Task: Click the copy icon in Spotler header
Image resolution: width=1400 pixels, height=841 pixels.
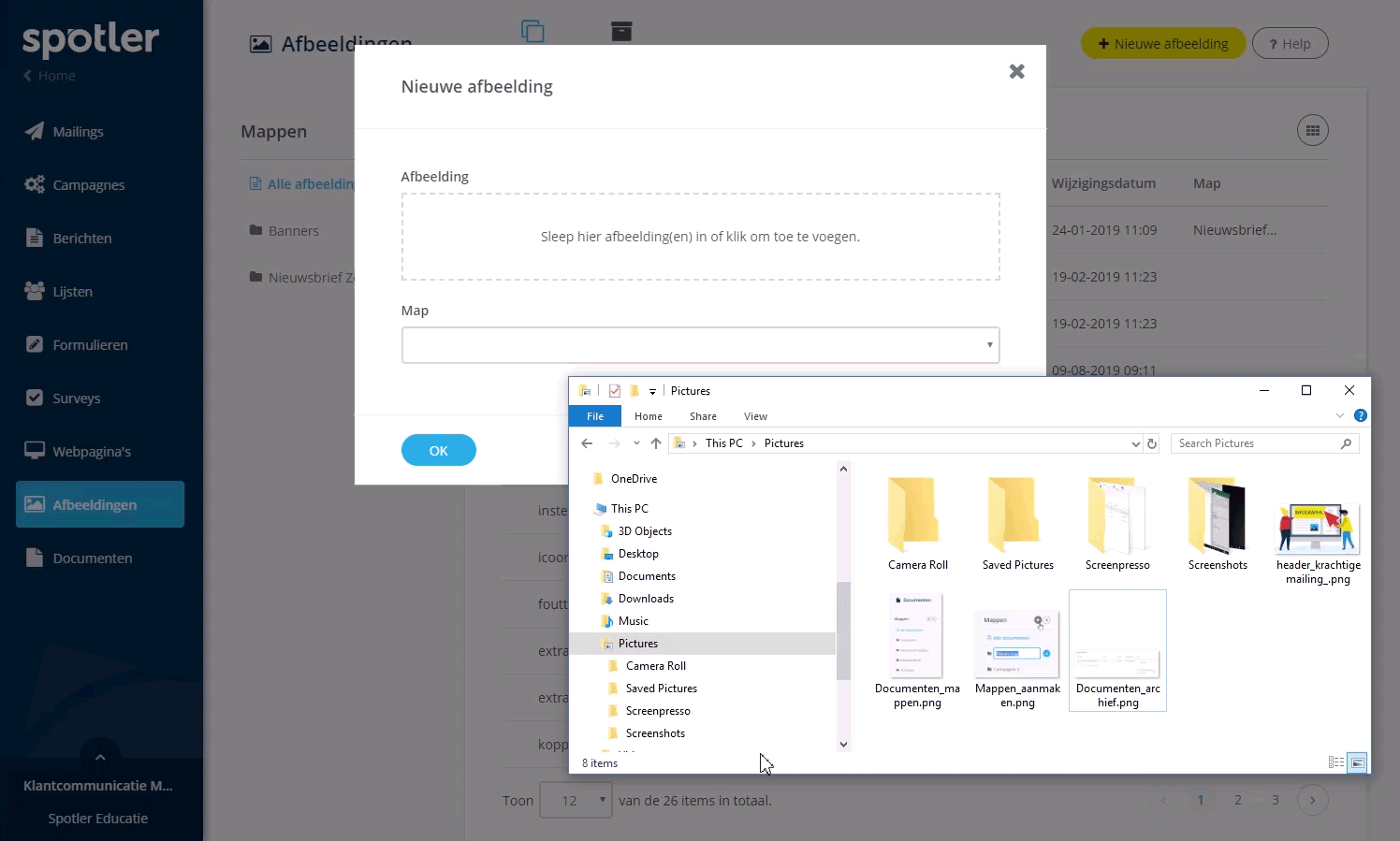Action: (532, 31)
